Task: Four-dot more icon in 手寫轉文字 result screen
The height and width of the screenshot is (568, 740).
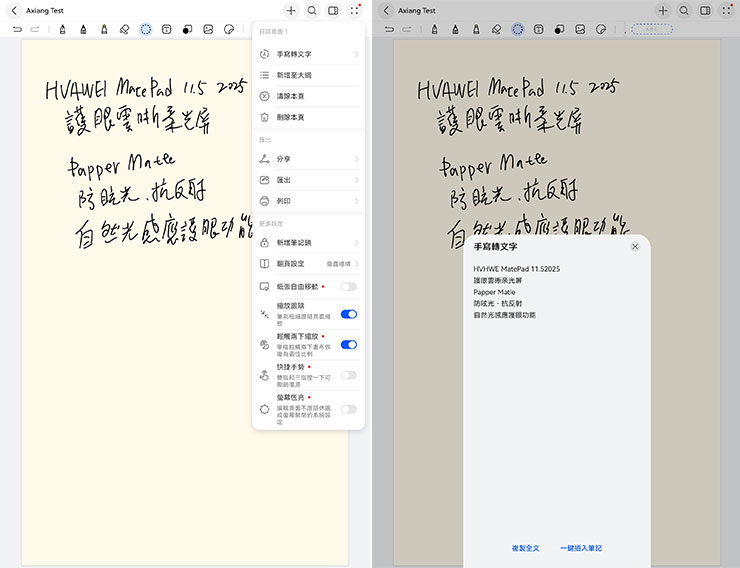Action: (x=726, y=10)
